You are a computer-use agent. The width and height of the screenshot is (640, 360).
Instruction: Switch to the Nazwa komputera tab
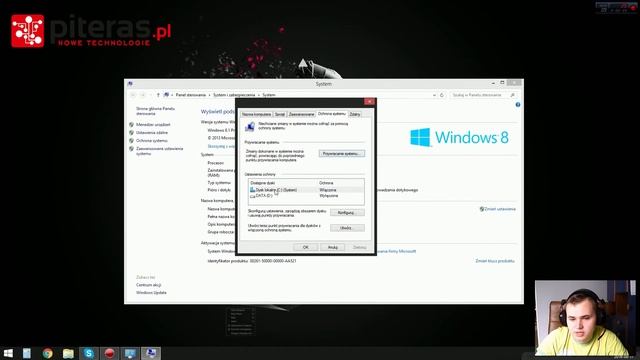tap(256, 114)
